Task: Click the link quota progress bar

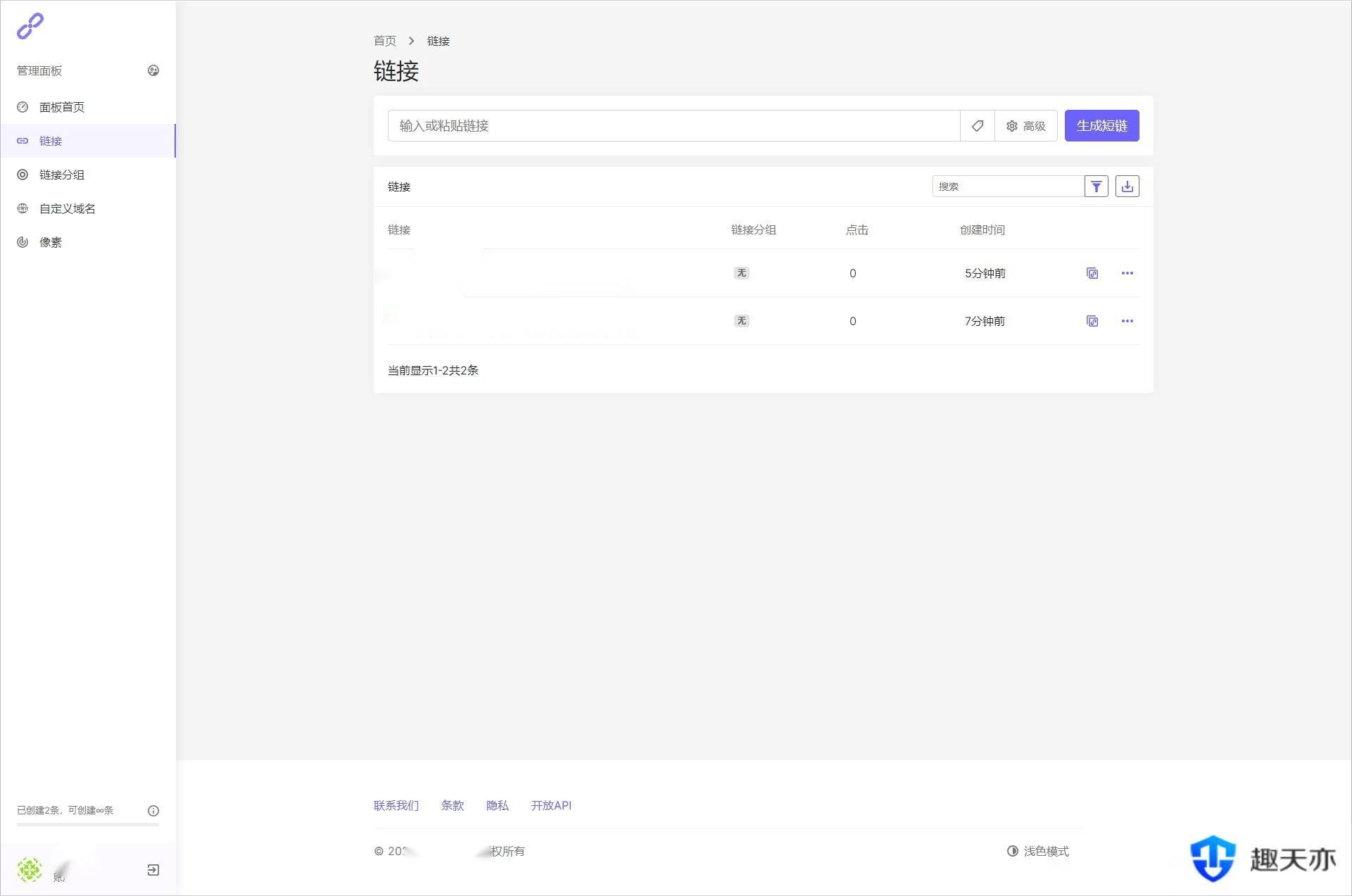Action: coord(88,824)
